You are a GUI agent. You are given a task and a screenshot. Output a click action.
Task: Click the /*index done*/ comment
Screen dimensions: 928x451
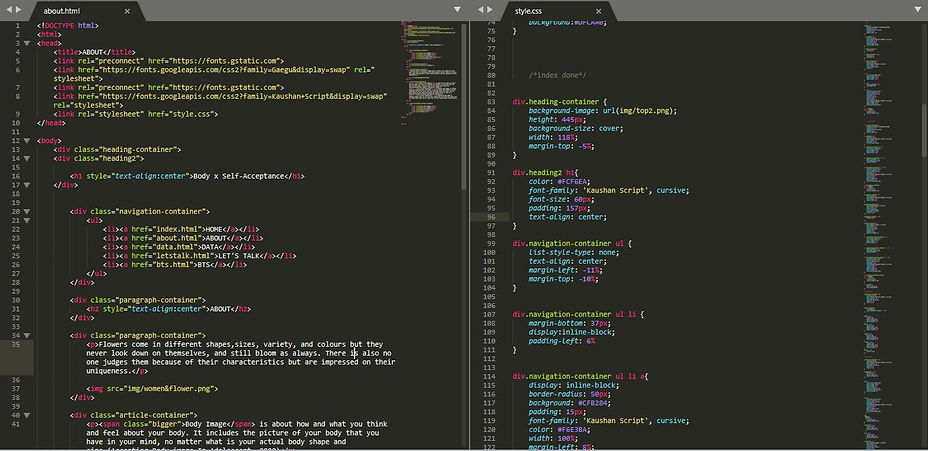[x=558, y=76]
